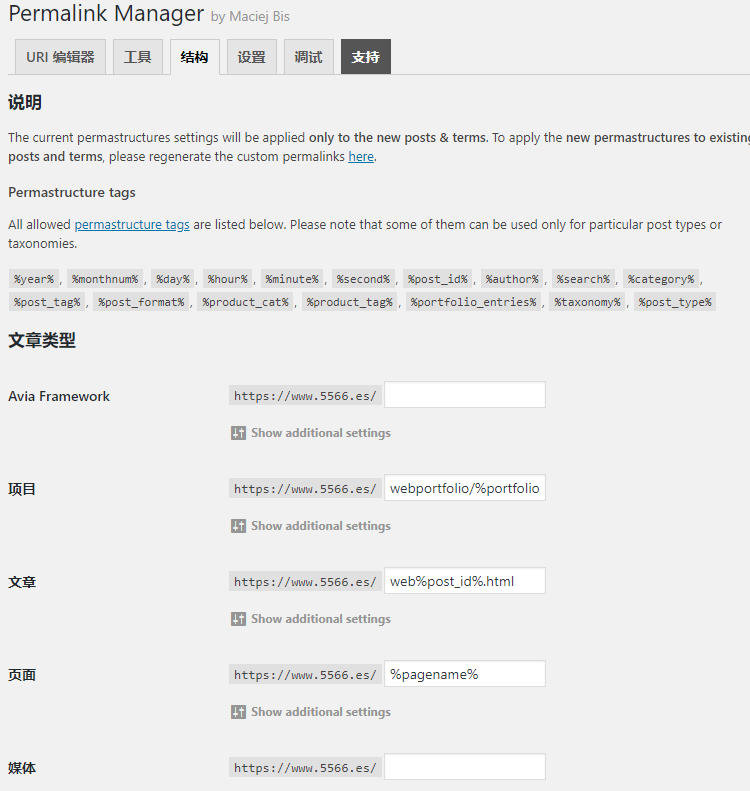Focus the 项目 permastructure input
The width and height of the screenshot is (750, 791).
tap(465, 488)
